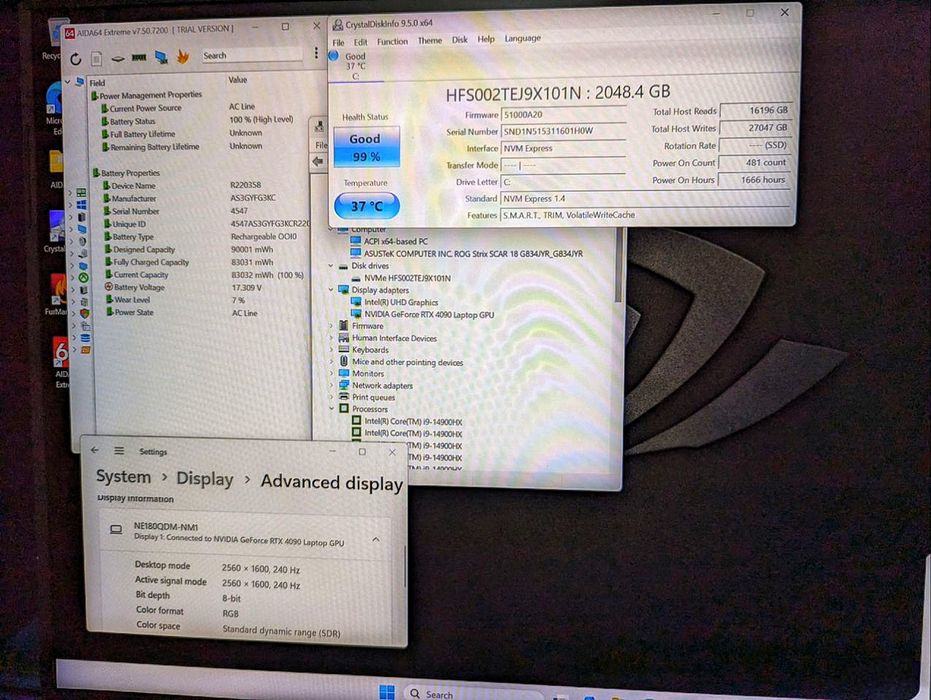Viewport: 931px width, 700px height.
Task: Click the back arrow in Device Manager toolbar
Action: point(318,161)
